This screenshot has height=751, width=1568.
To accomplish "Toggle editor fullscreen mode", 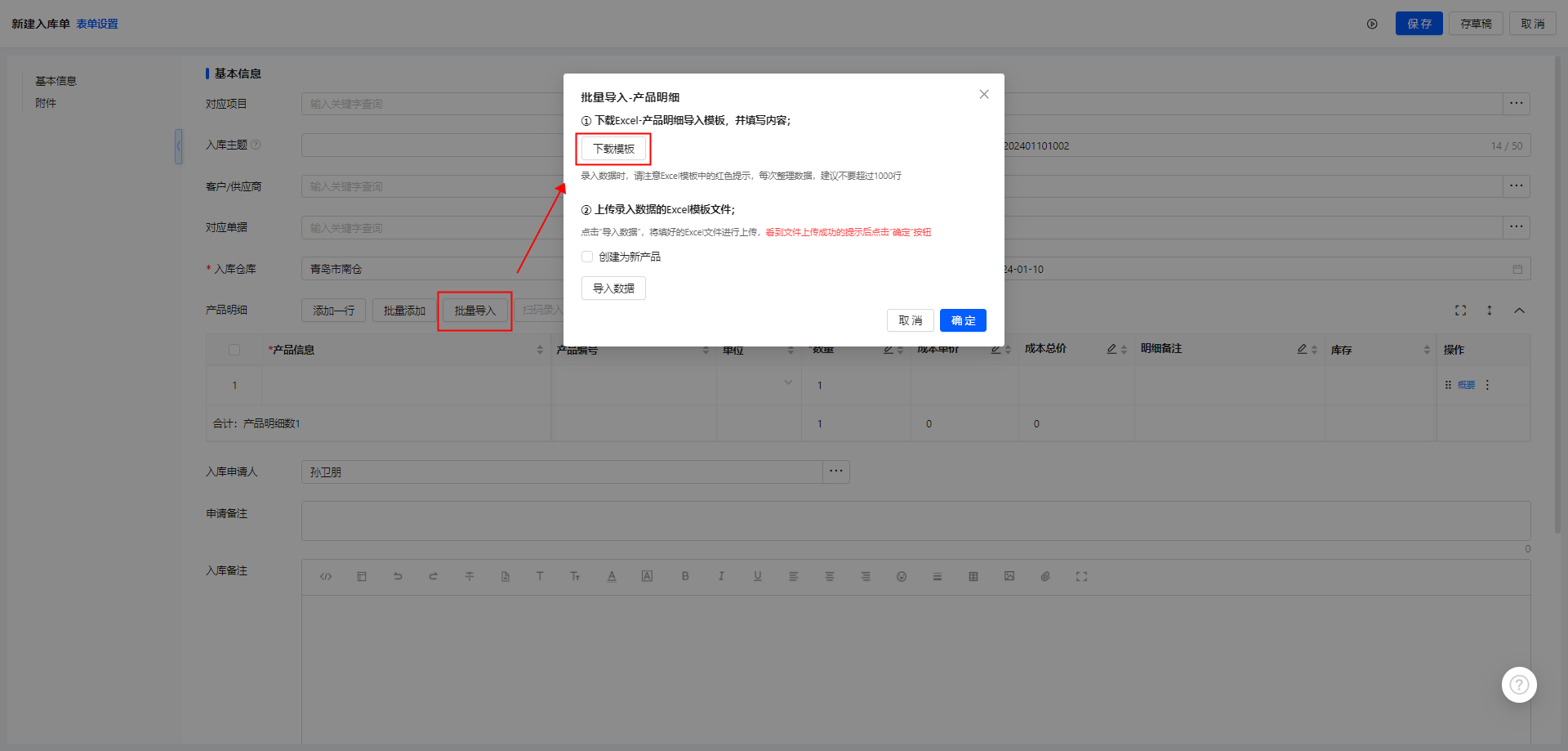I will point(1081,576).
